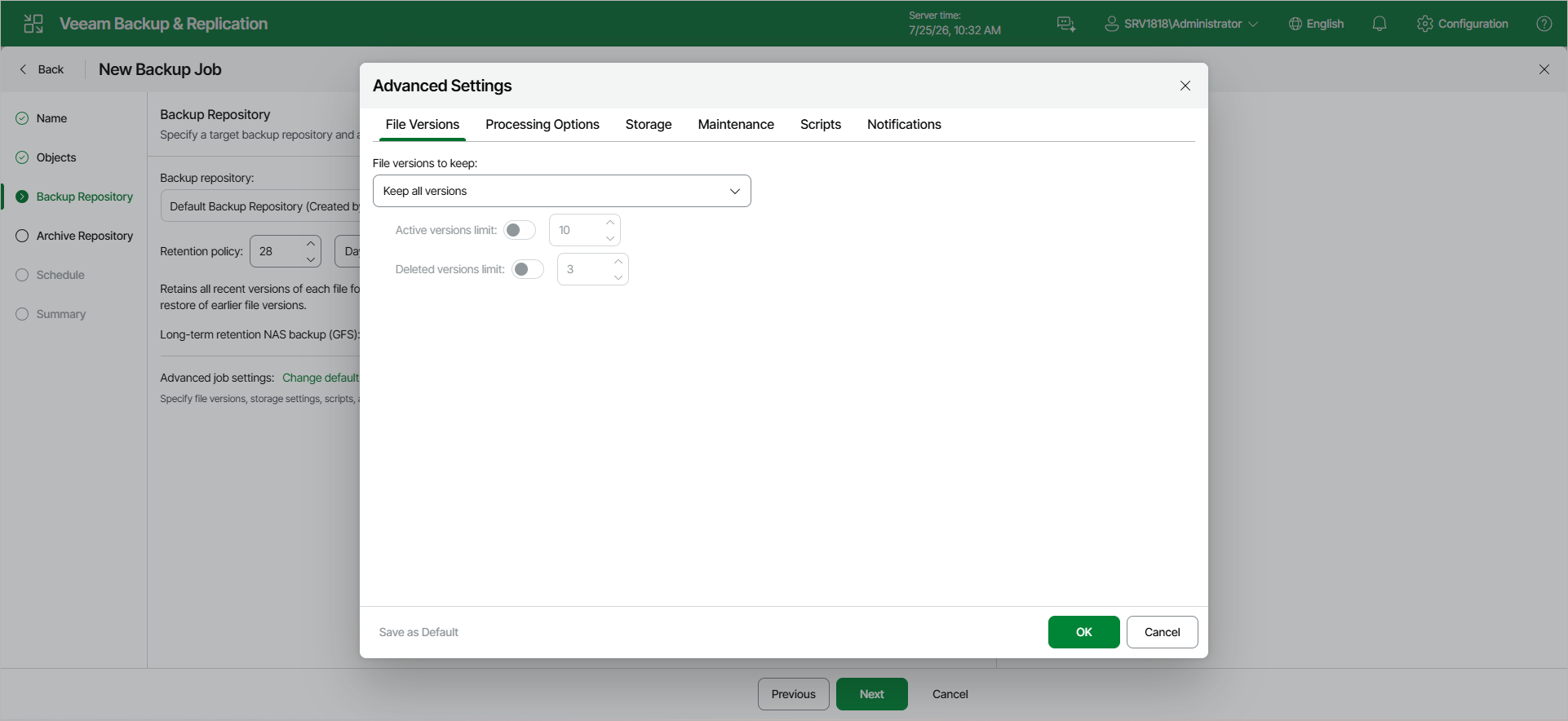The height and width of the screenshot is (721, 1568).
Task: Open the help question mark icon
Action: click(x=1544, y=24)
